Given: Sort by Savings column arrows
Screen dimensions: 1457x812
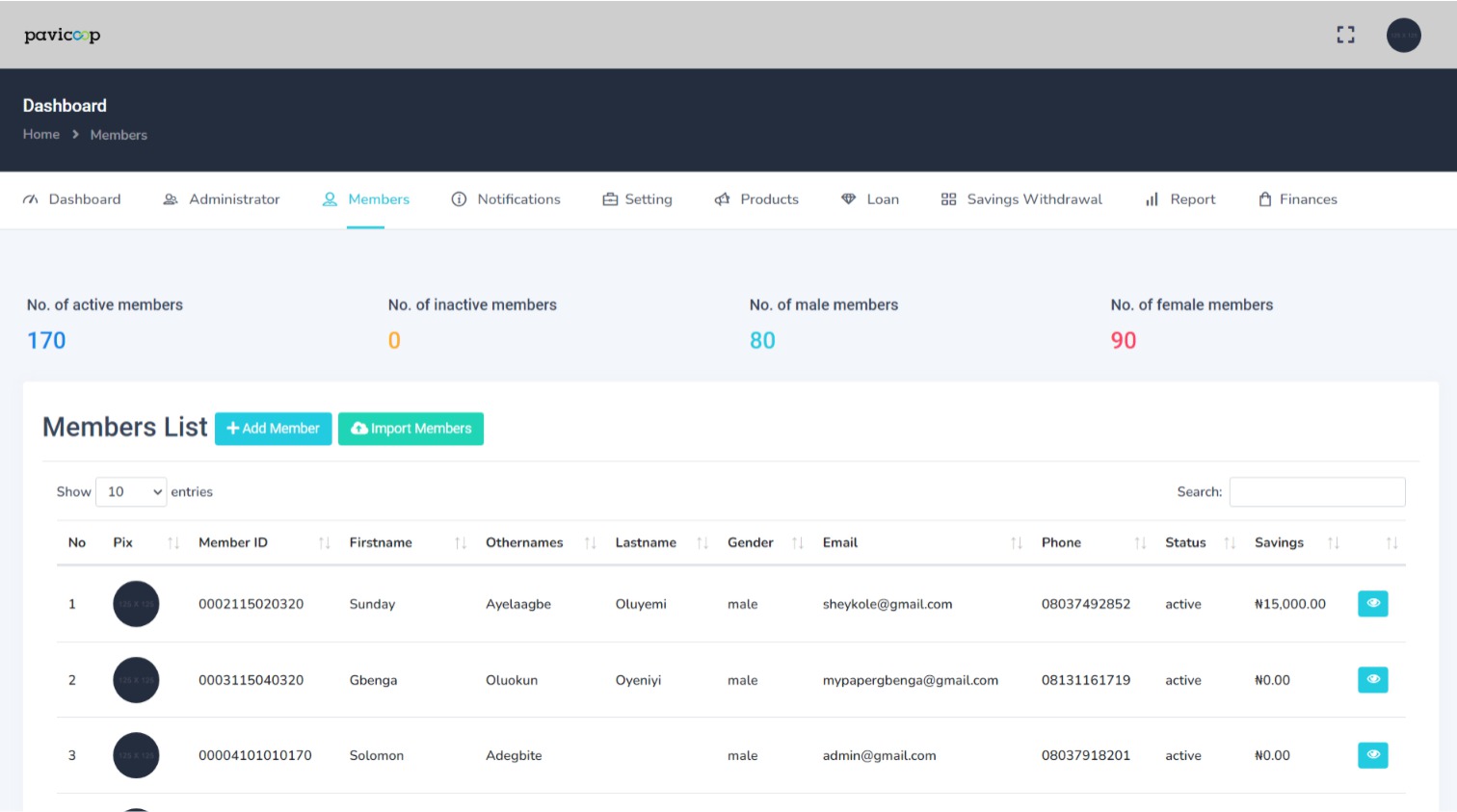Looking at the screenshot, I should [x=1334, y=543].
